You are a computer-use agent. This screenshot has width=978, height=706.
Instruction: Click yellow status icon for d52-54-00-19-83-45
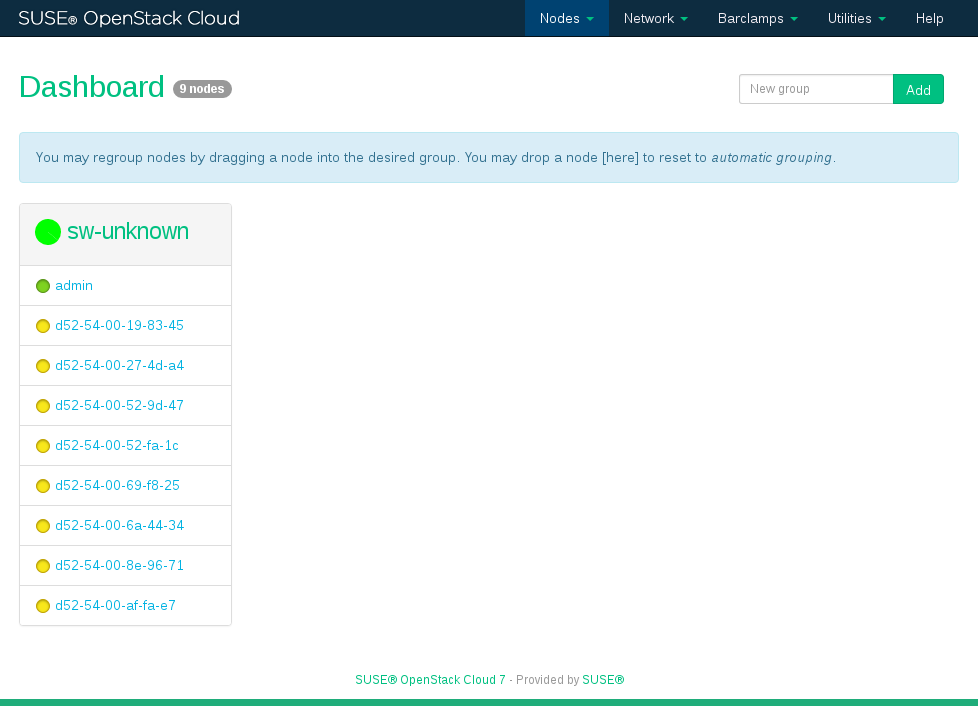43,326
